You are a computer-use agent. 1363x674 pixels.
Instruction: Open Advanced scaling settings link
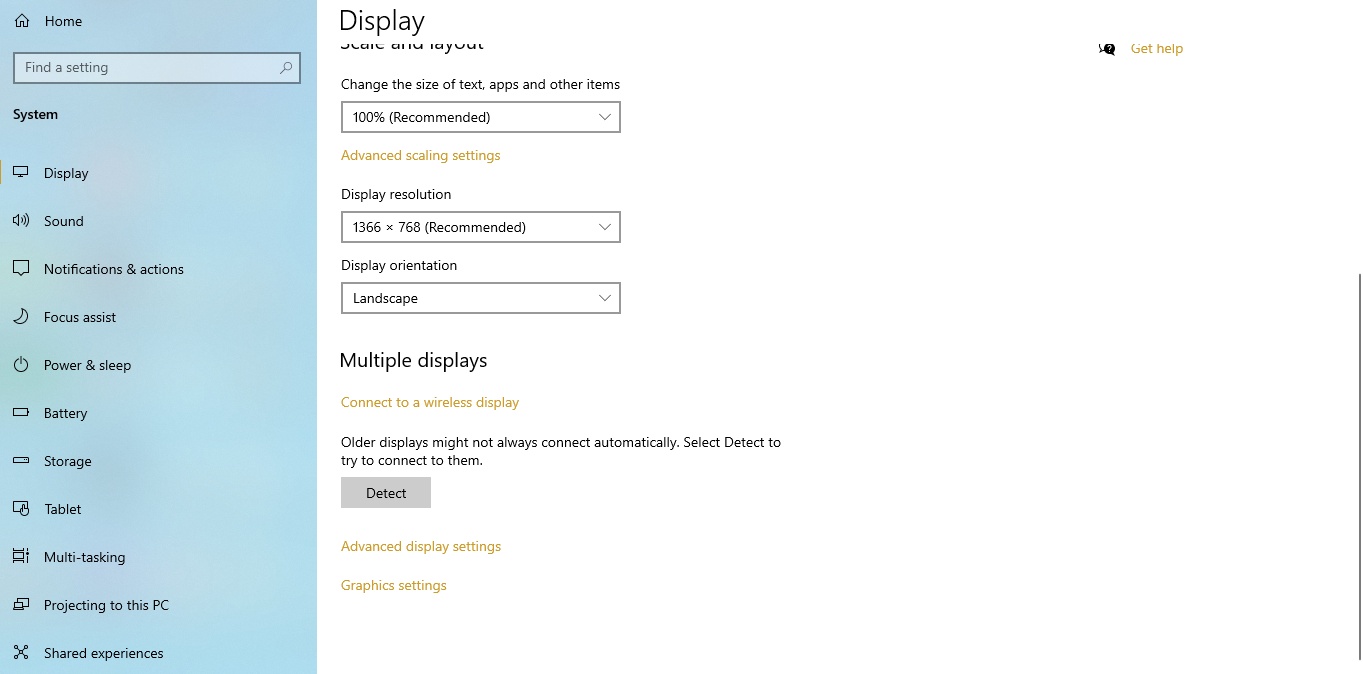(420, 155)
